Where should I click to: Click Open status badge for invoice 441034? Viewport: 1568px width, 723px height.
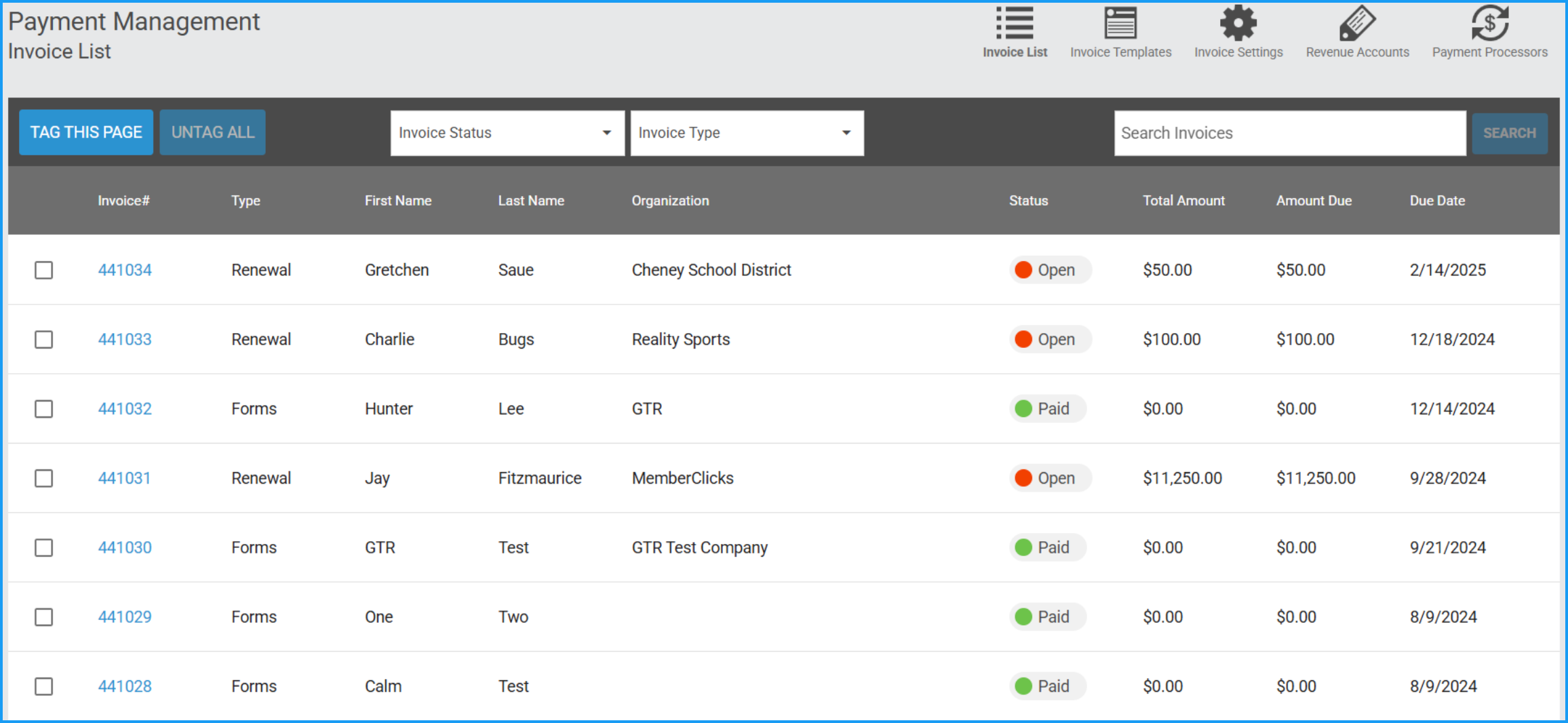pyautogui.click(x=1050, y=270)
